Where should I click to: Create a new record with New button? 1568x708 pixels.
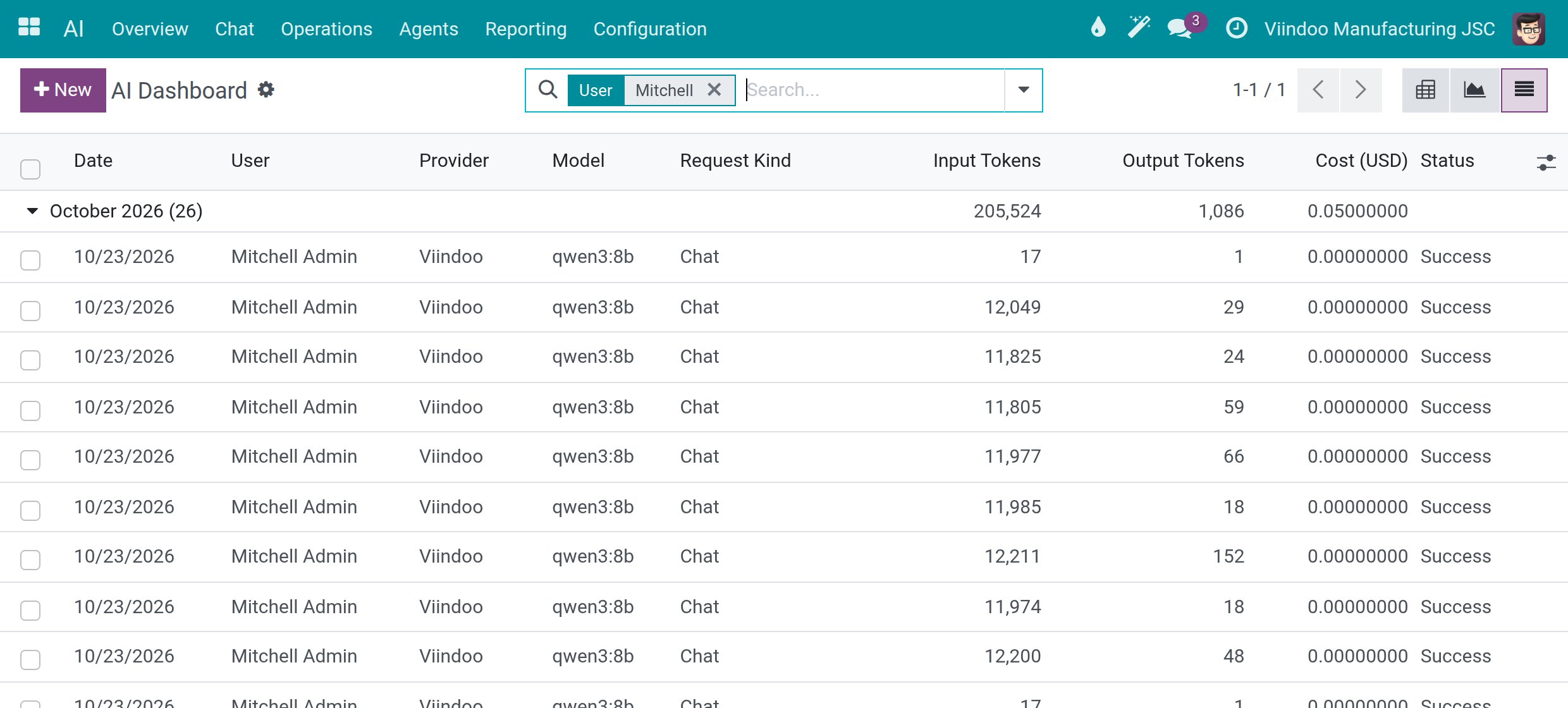(x=63, y=90)
